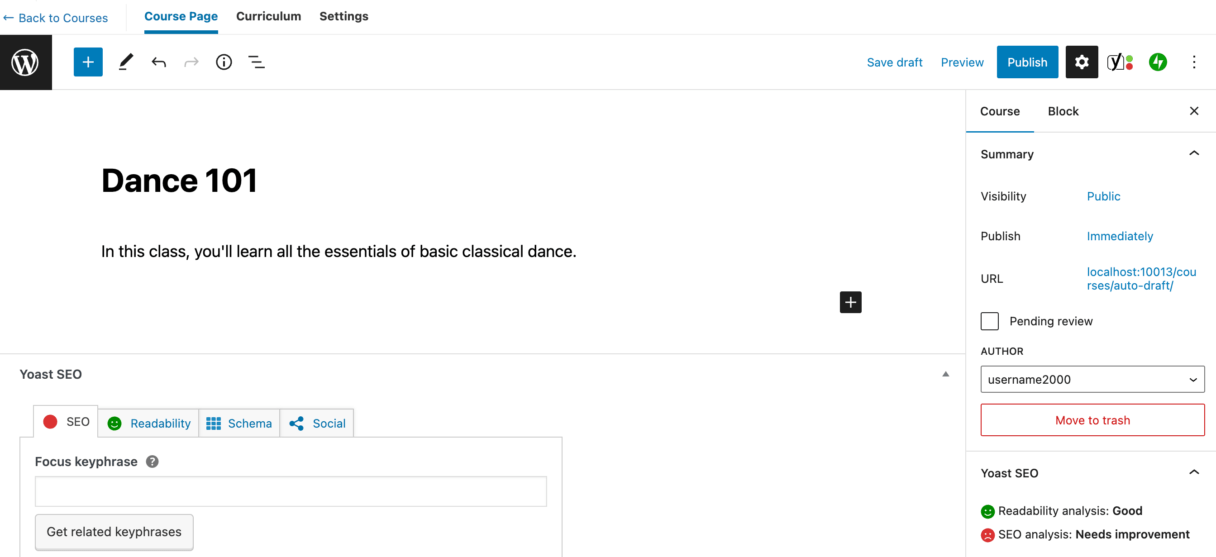Change the Visibility Public setting
The height and width of the screenshot is (557, 1216).
tap(1104, 196)
